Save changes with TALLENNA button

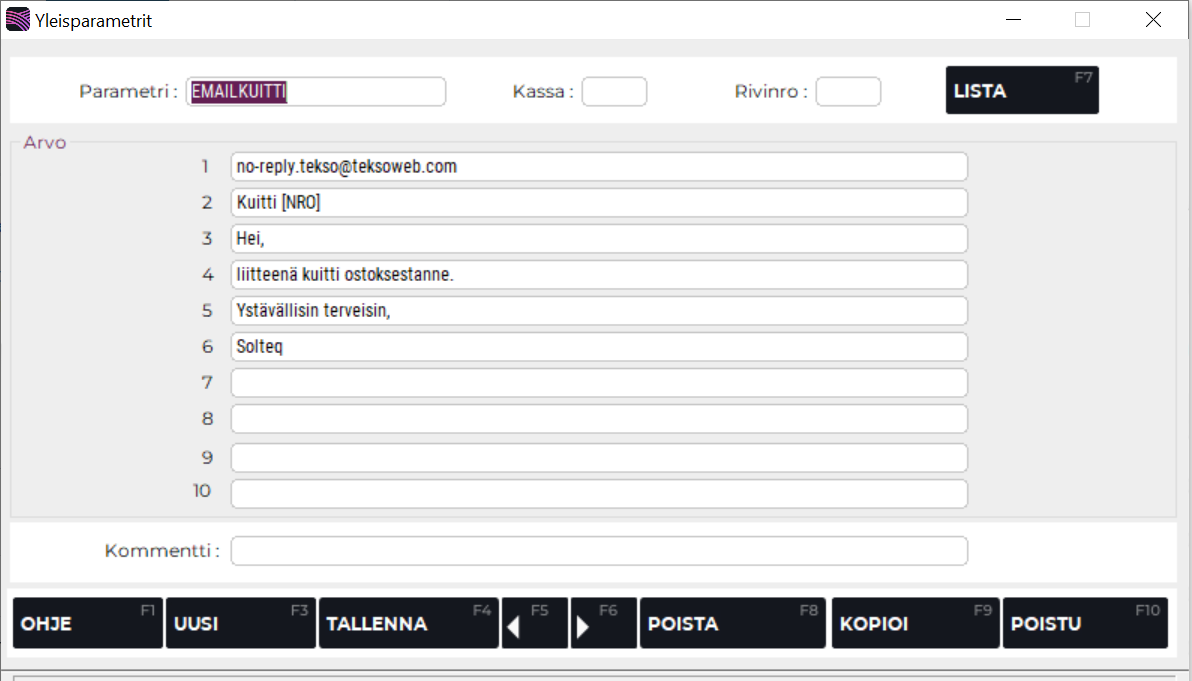click(408, 623)
